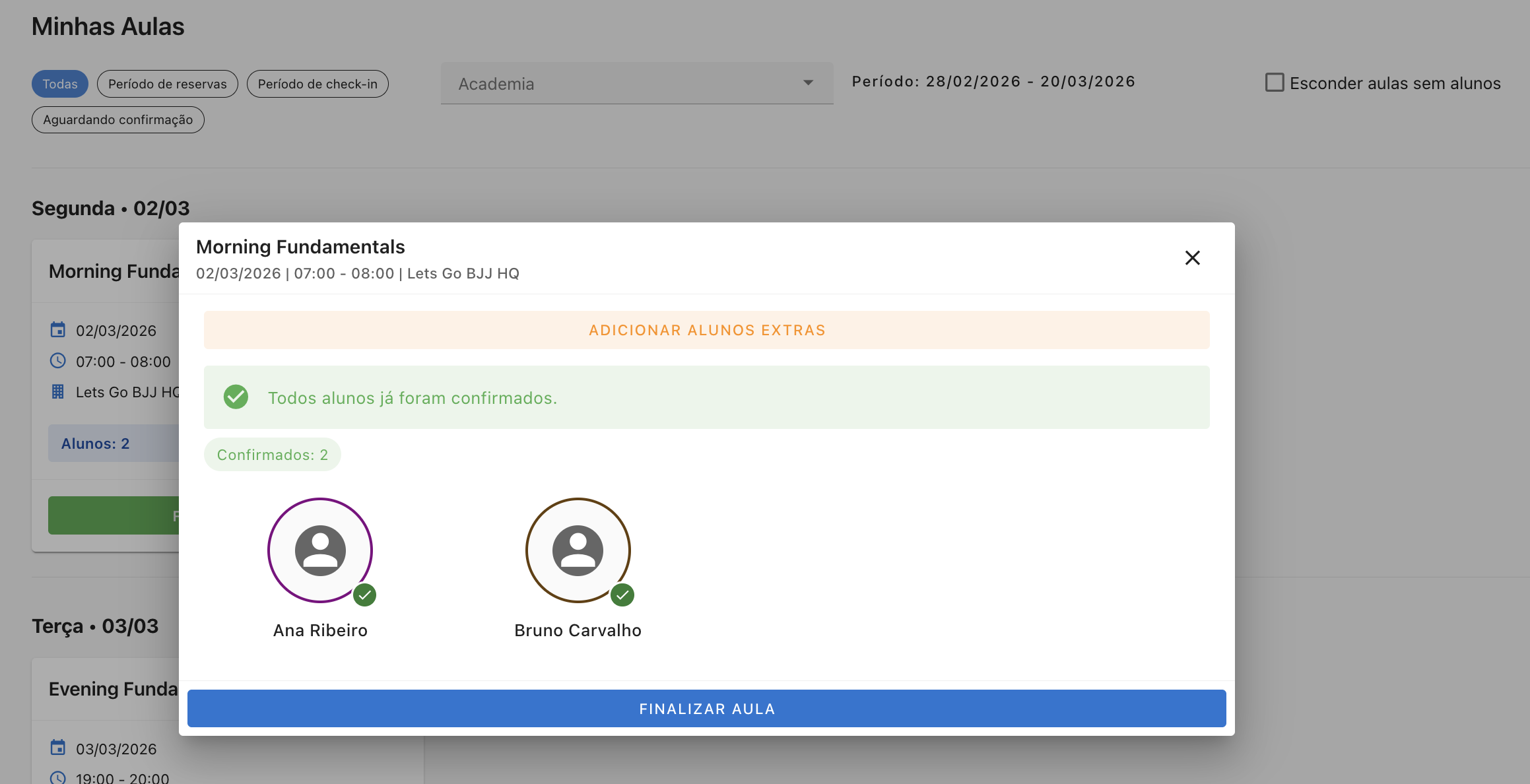1530x784 pixels.
Task: Click the calendar icon beside 03/03/2026
Action: (57, 748)
